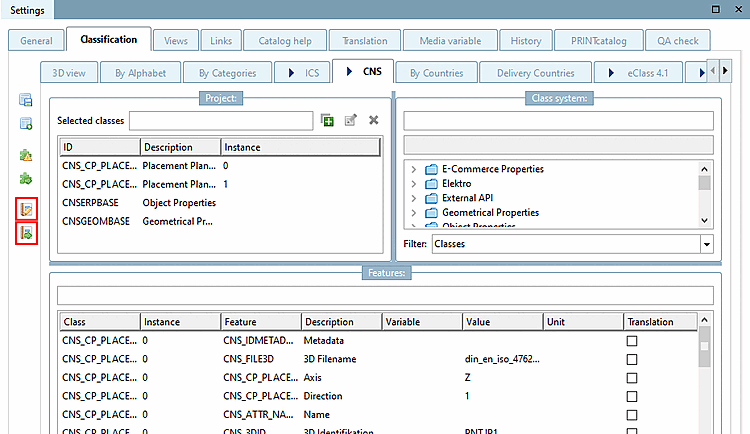Click the puzzle piece with warning icon

tap(25, 155)
